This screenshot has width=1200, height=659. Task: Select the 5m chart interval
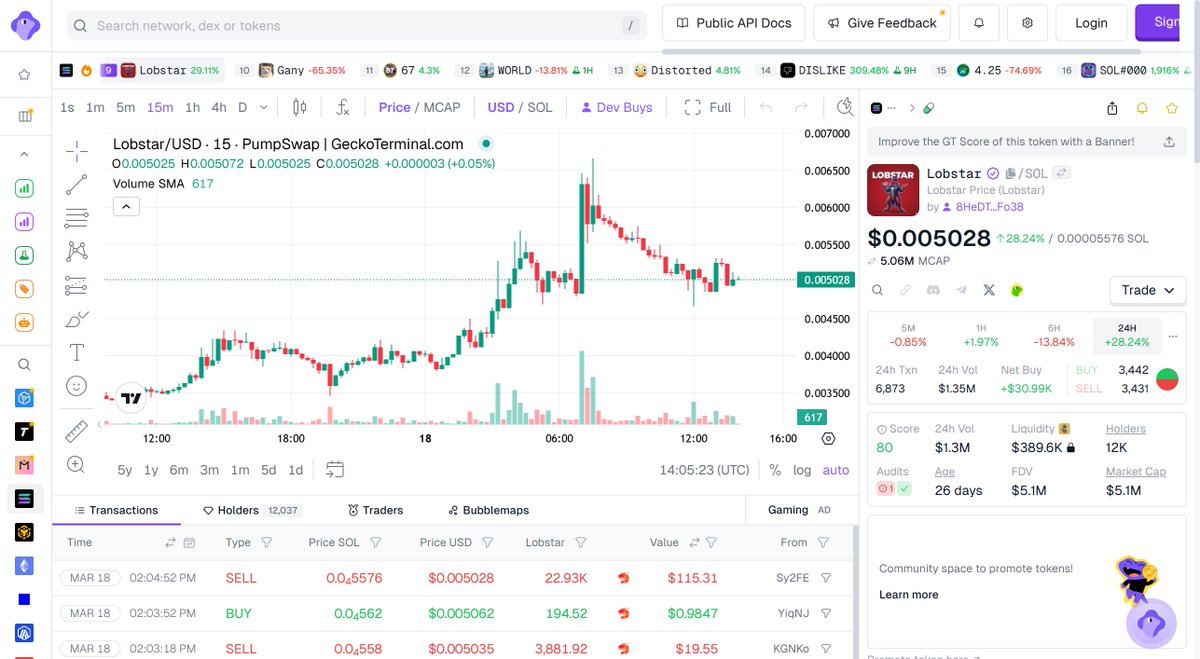click(125, 107)
